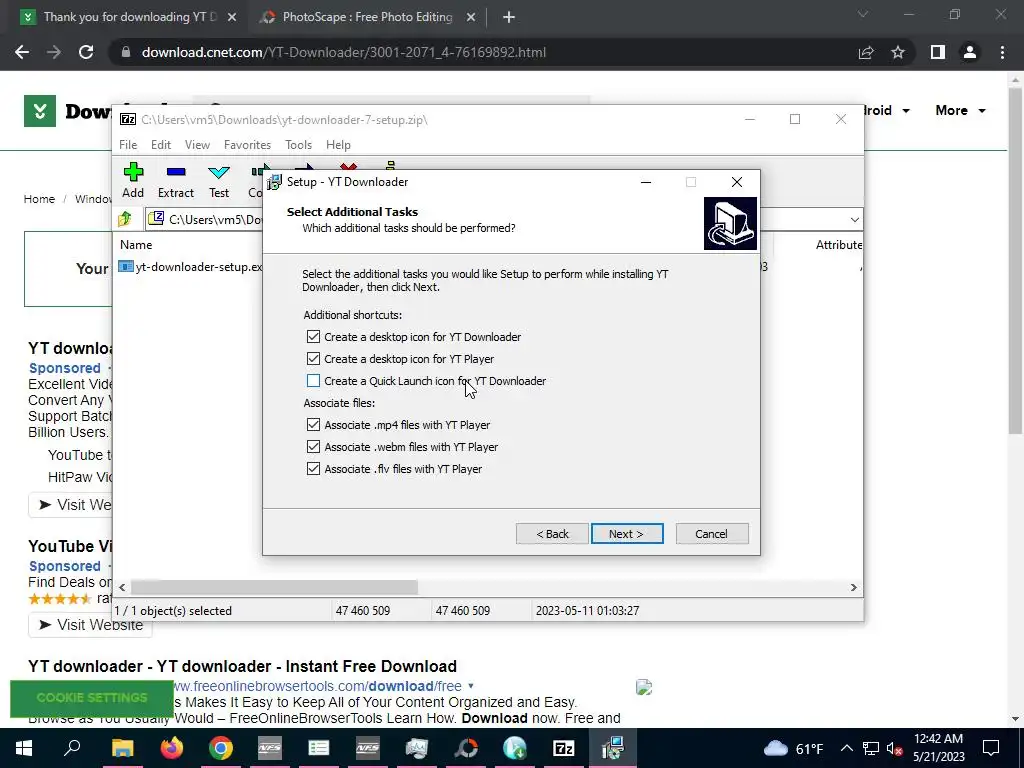Viewport: 1024px width, 768px height.
Task: Click the Next button in Setup
Action: point(627,534)
